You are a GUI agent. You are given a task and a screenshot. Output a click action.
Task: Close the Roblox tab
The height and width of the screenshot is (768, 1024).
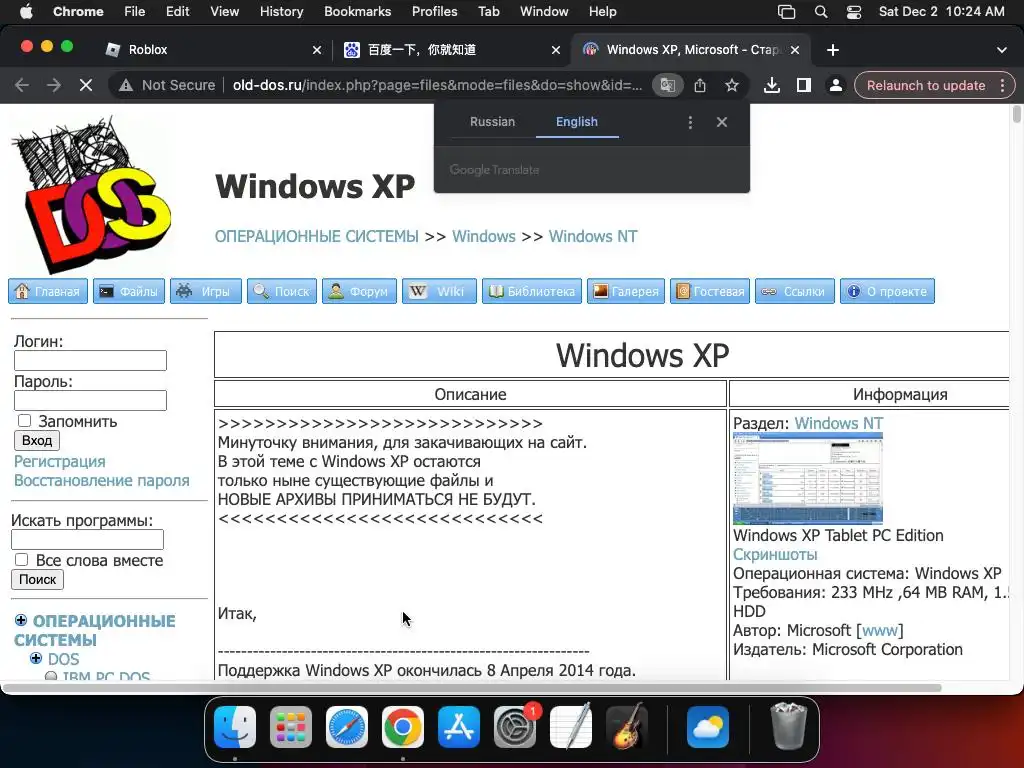click(317, 50)
